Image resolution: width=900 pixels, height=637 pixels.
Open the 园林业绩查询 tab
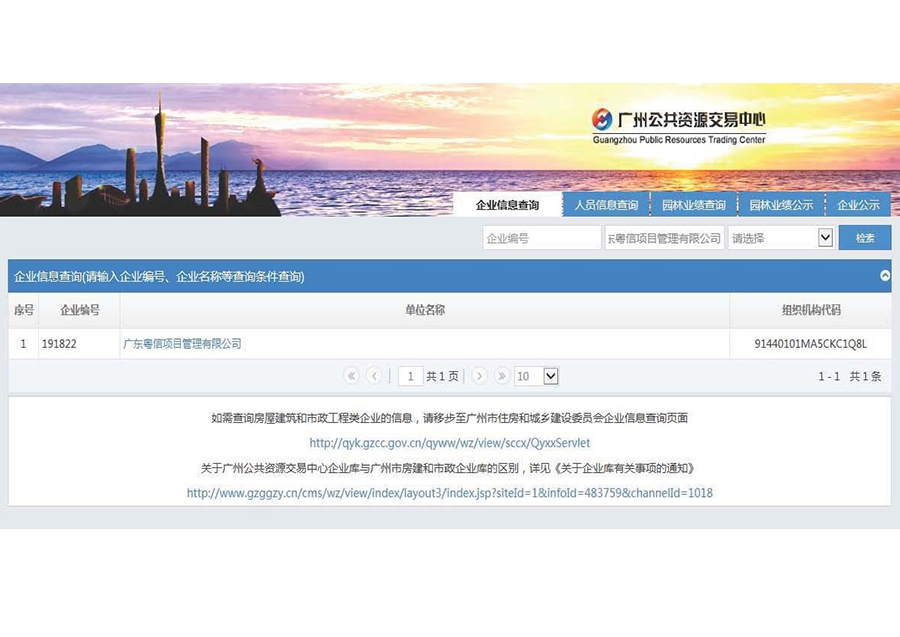[x=693, y=205]
